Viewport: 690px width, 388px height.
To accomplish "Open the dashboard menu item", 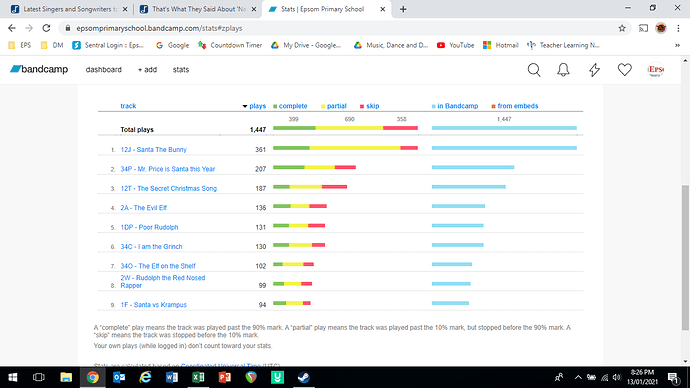I will coord(103,70).
